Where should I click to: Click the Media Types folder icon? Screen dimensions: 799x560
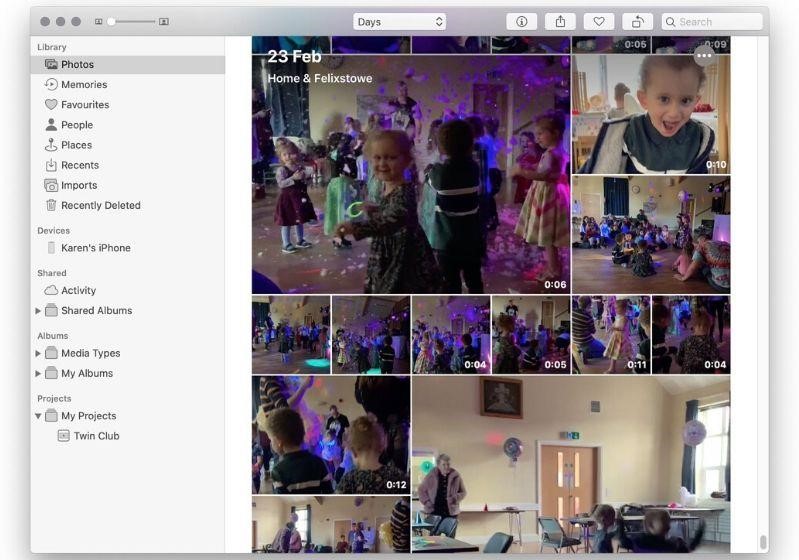(x=51, y=353)
